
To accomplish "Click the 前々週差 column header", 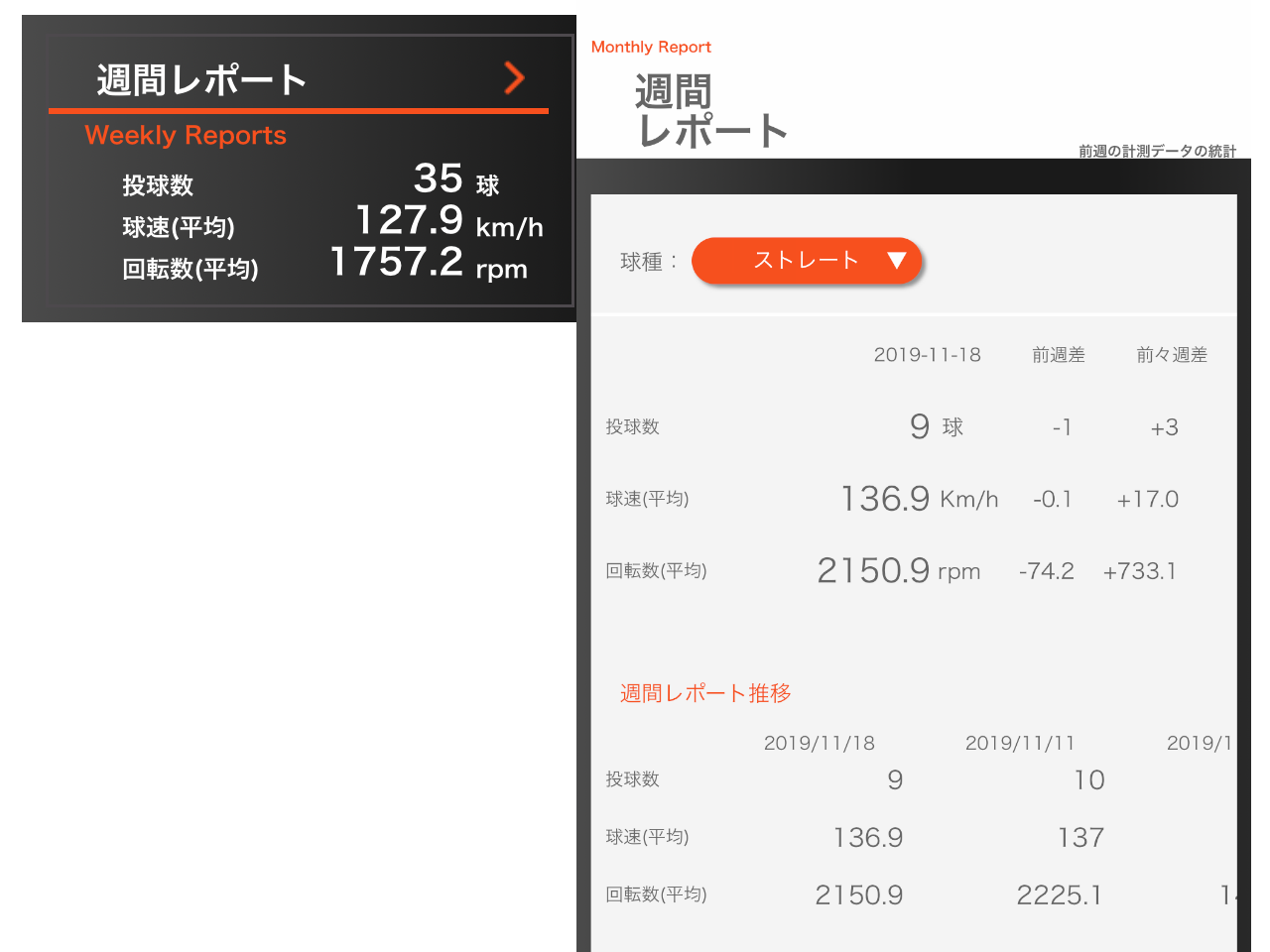I will 1171,355.
